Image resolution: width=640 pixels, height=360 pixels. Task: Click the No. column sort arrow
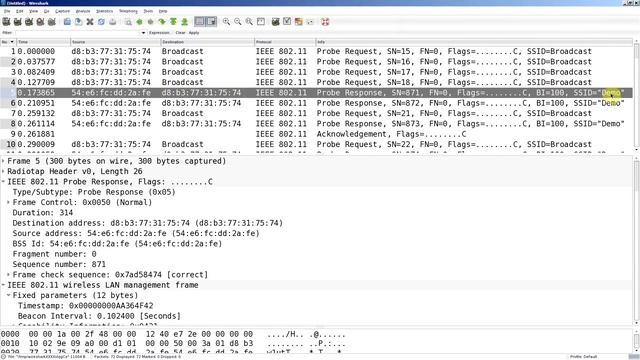tap(12, 42)
